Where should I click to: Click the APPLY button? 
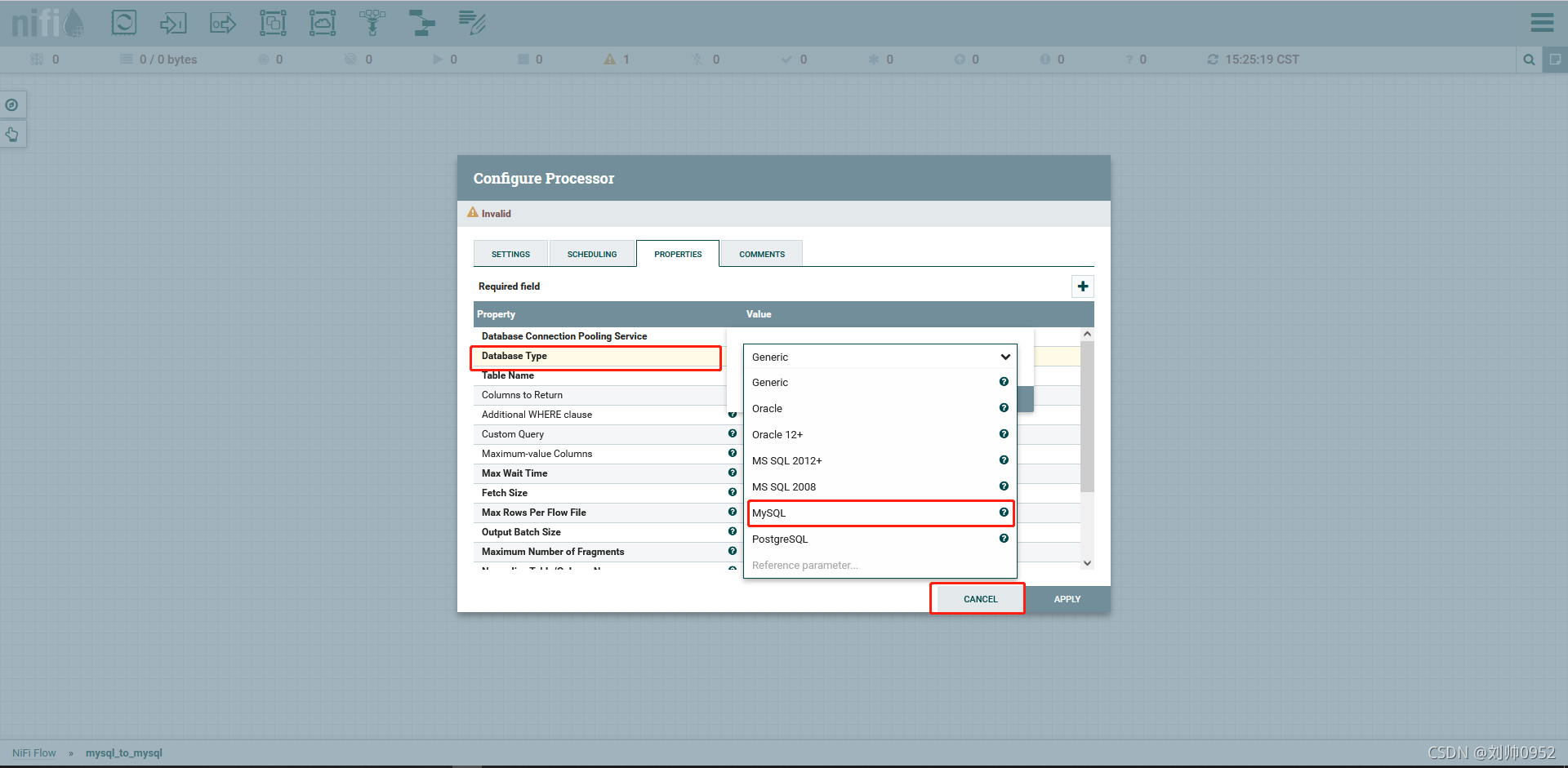tap(1067, 599)
